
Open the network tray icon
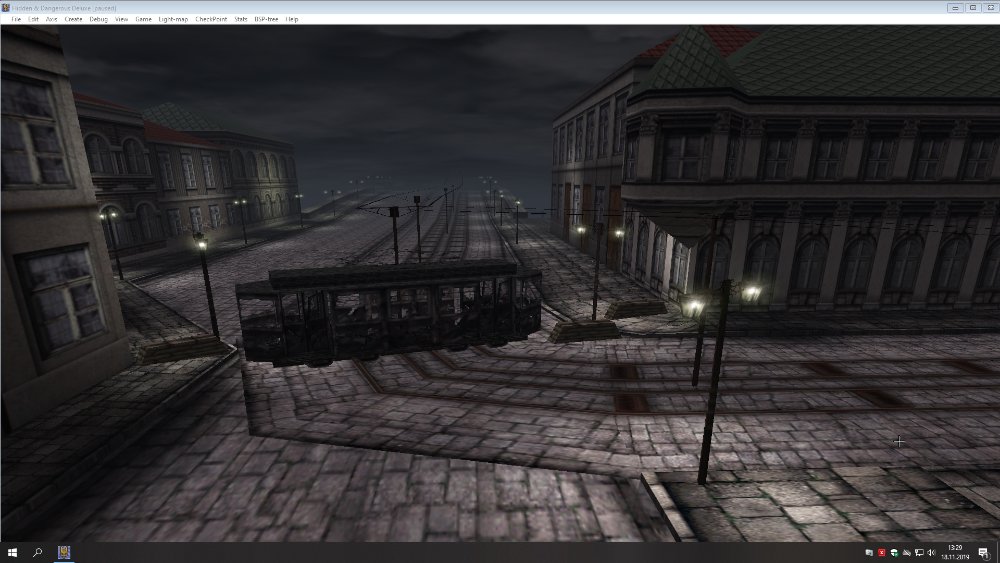(x=919, y=553)
